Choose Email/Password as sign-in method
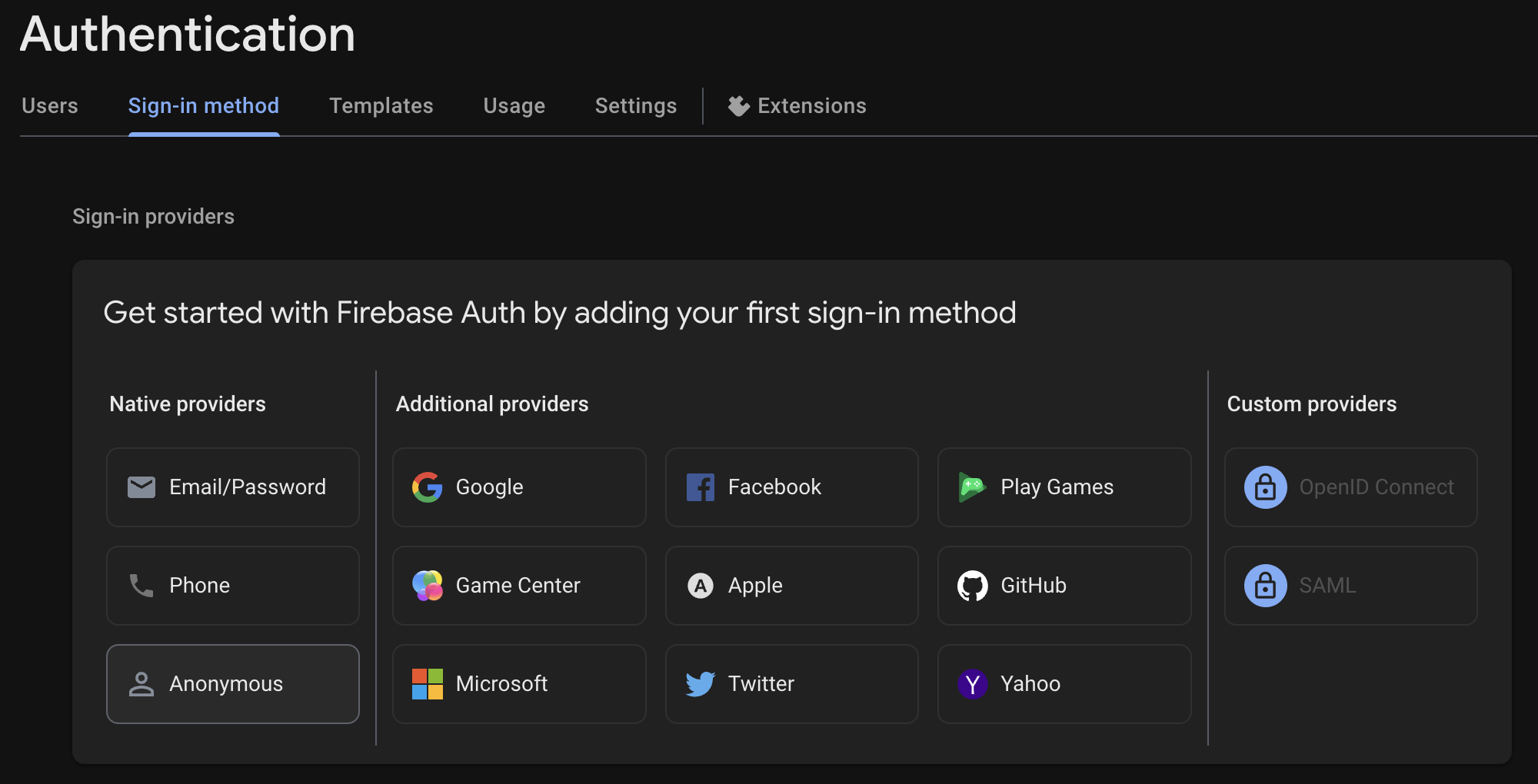The image size is (1538, 784). click(232, 487)
